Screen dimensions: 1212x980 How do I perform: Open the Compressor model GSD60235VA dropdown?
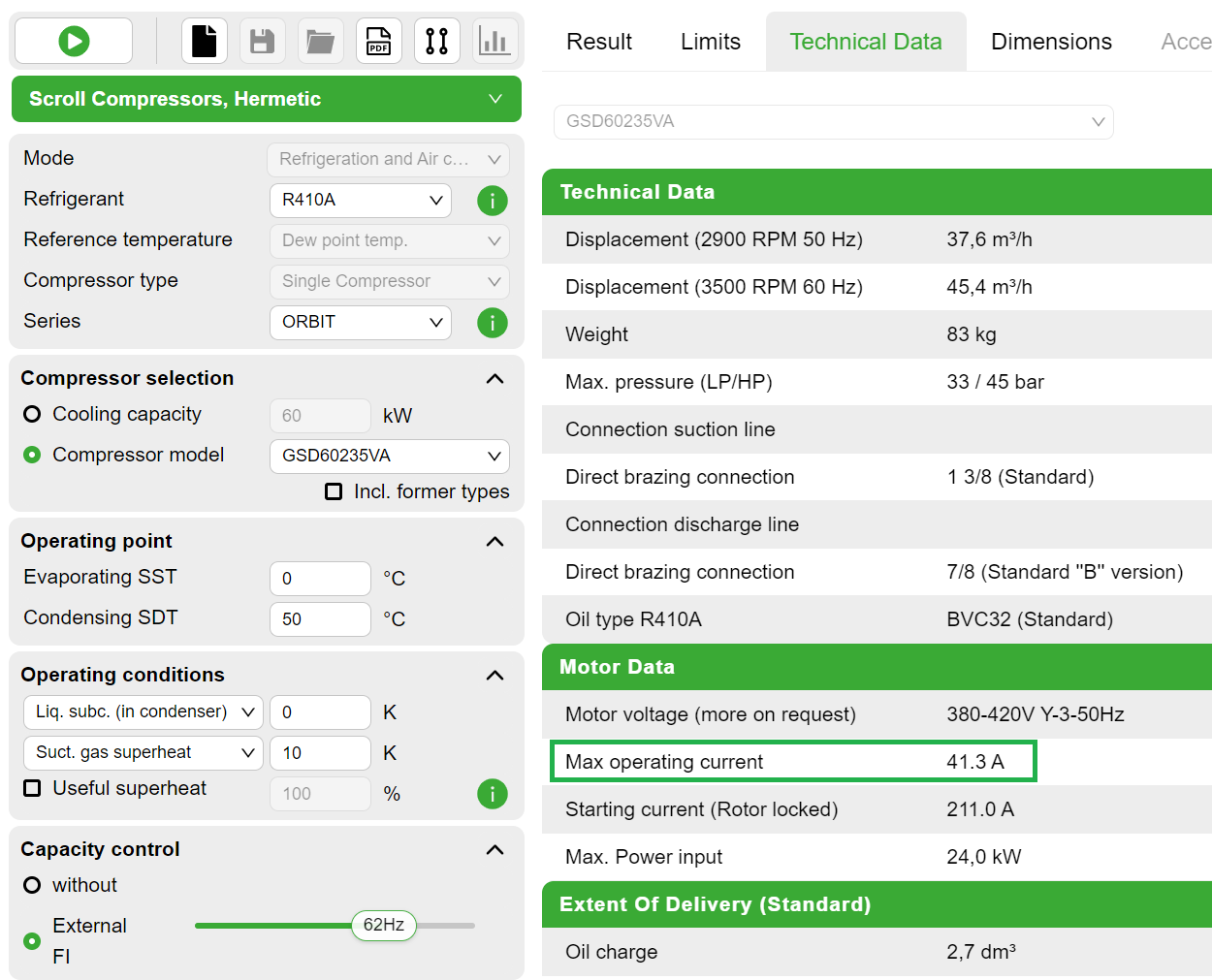pyautogui.click(x=389, y=456)
